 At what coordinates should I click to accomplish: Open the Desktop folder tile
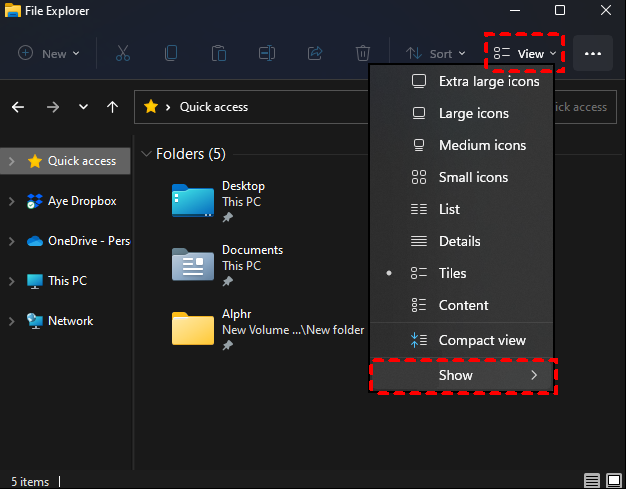[x=218, y=201]
